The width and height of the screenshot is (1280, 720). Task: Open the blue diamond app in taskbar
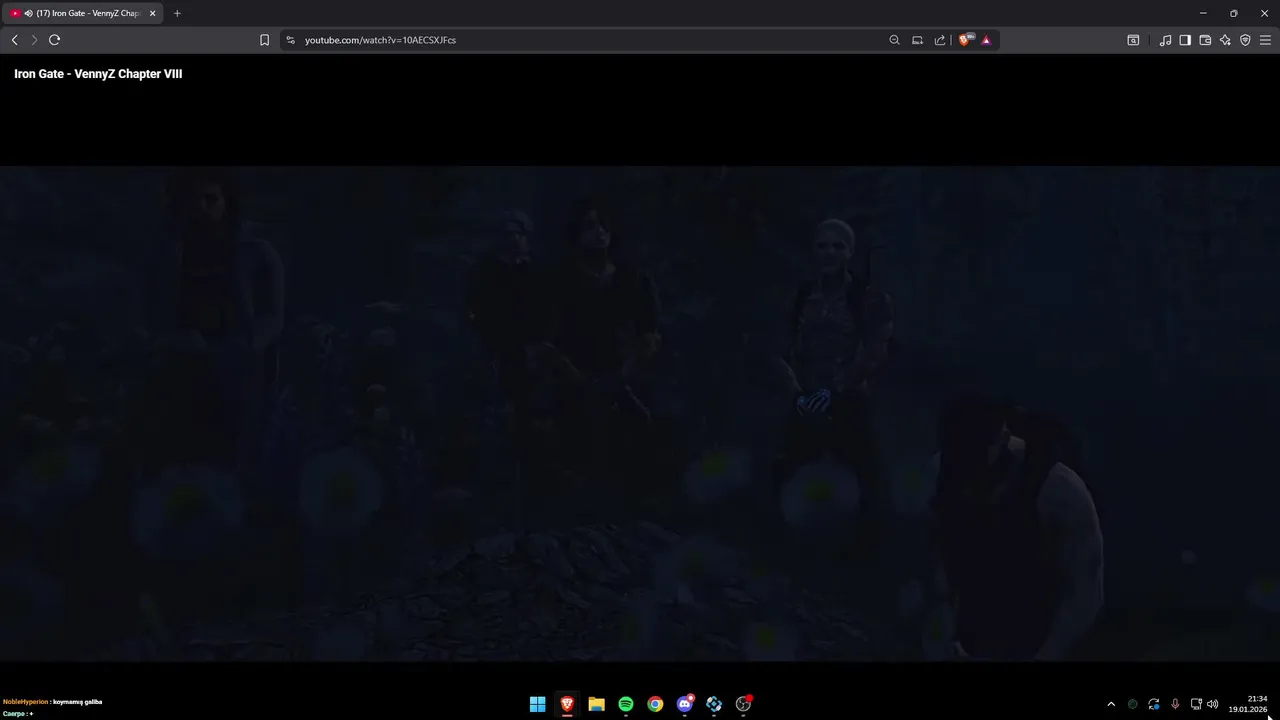(714, 704)
